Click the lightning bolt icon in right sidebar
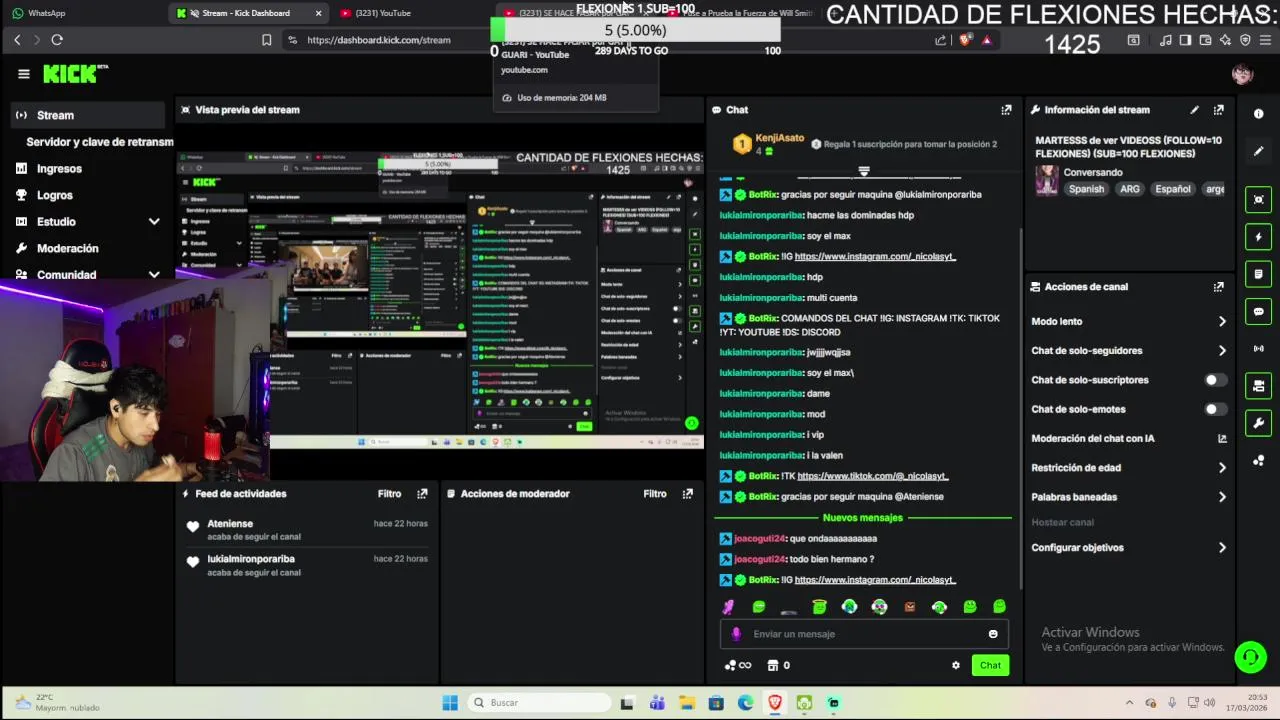Image resolution: width=1280 pixels, height=720 pixels. pos(1258,237)
